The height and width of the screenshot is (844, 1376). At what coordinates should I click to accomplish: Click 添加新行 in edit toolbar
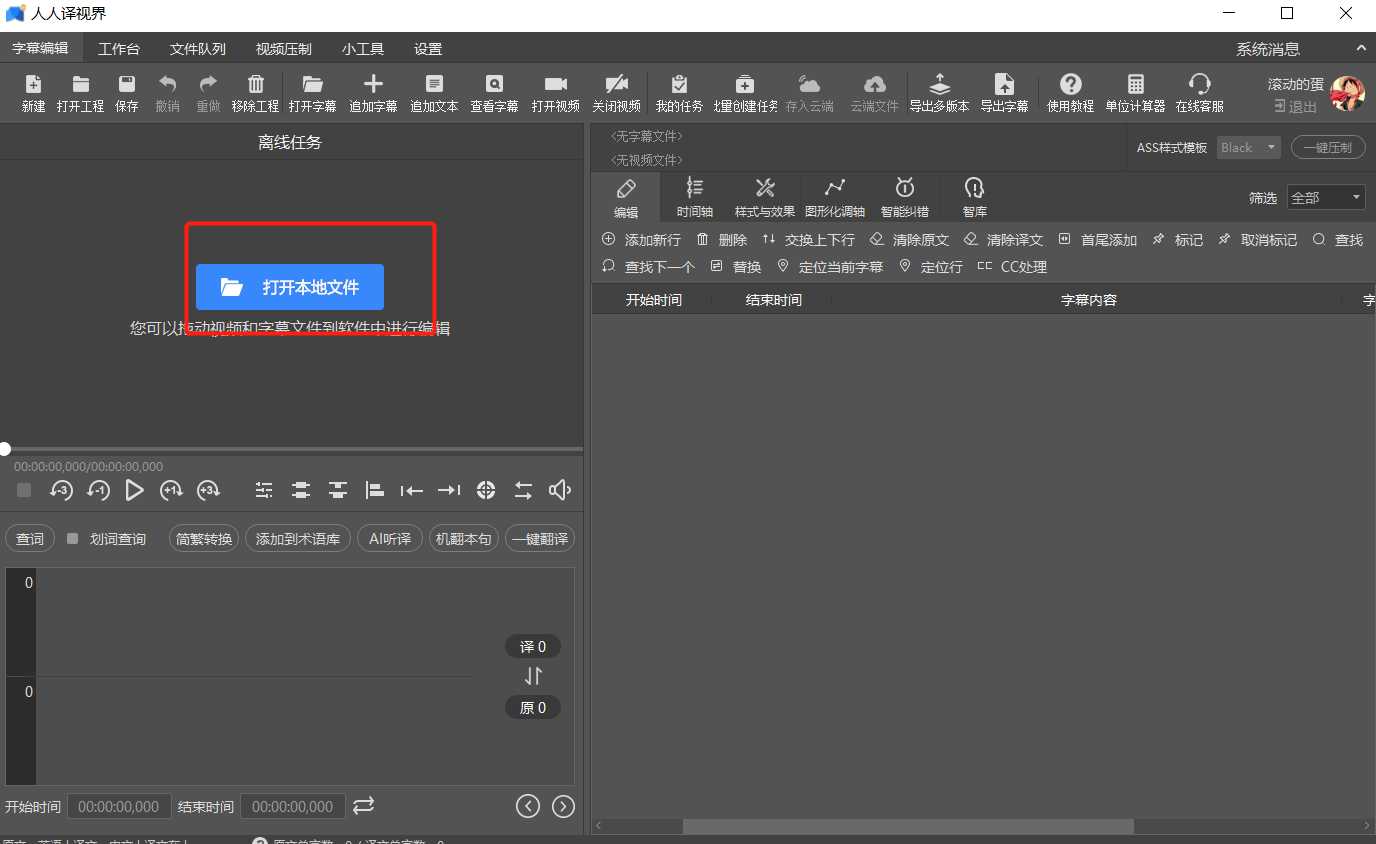(642, 240)
